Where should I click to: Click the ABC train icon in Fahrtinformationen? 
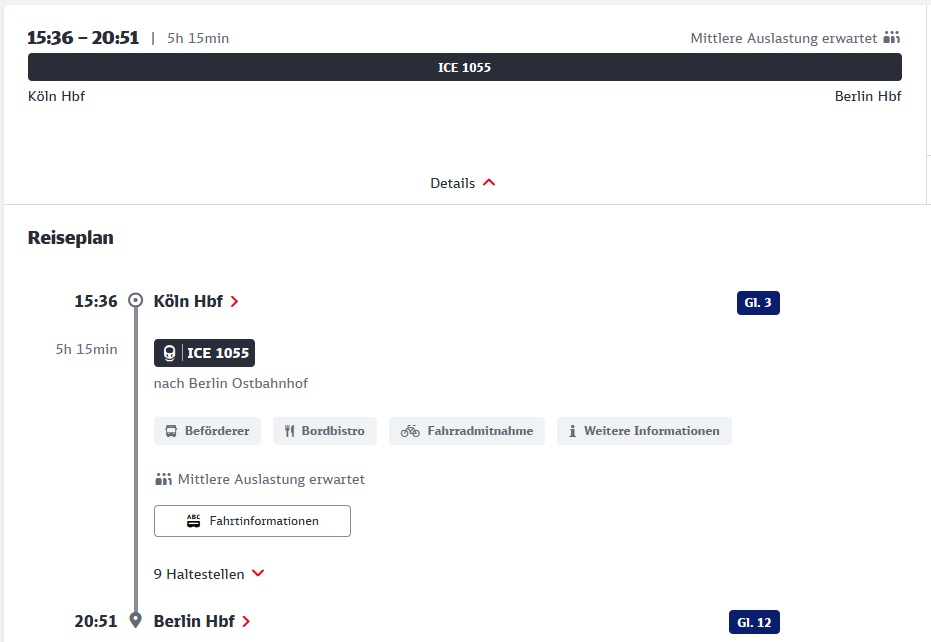[194, 521]
